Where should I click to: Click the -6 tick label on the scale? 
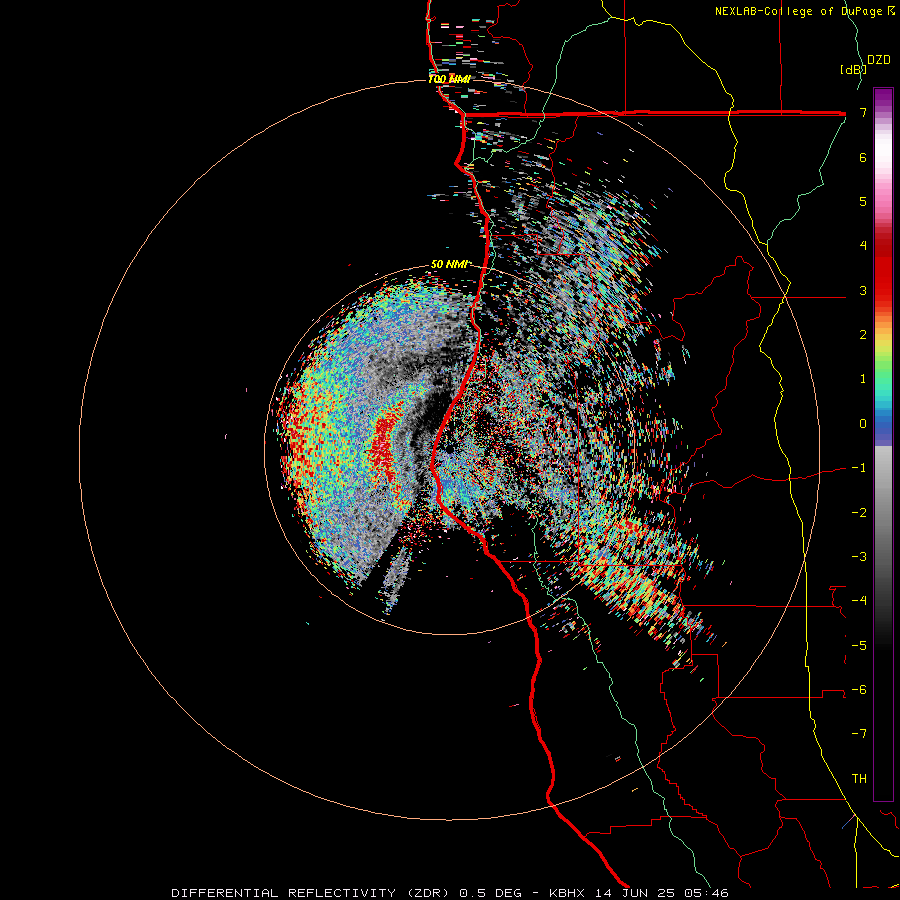[859, 689]
